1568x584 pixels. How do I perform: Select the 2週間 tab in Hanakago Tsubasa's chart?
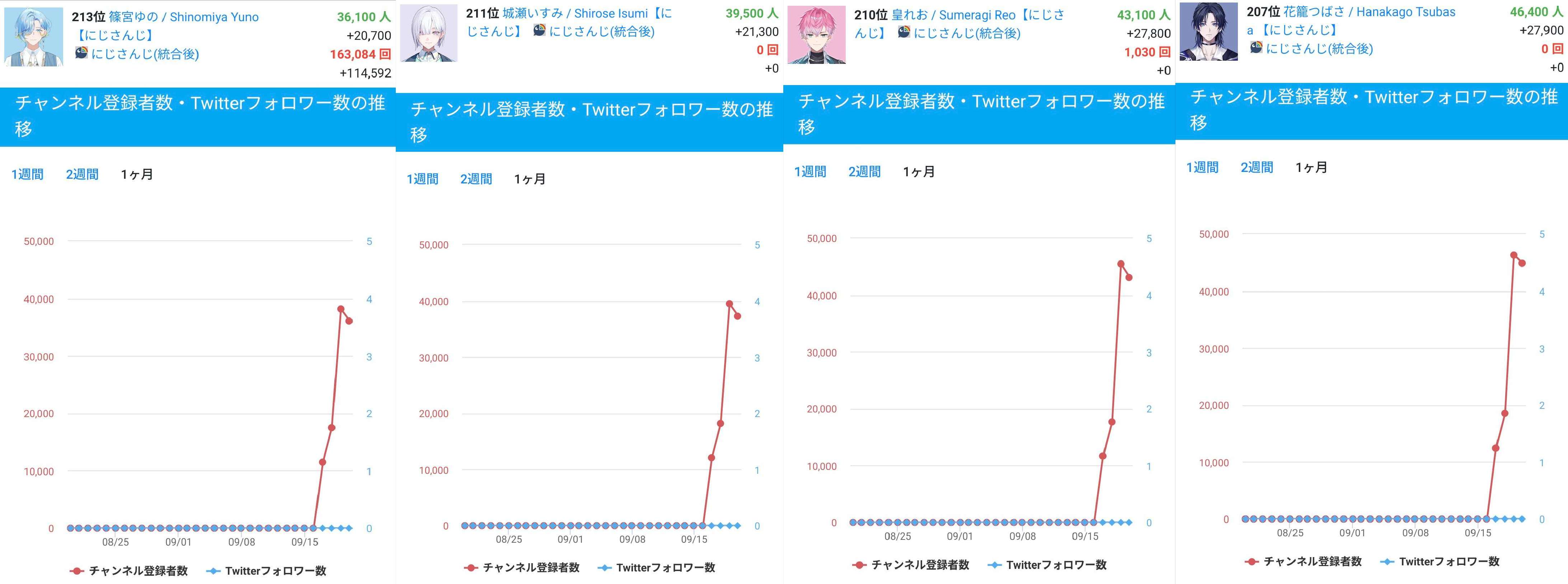pos(1257,168)
